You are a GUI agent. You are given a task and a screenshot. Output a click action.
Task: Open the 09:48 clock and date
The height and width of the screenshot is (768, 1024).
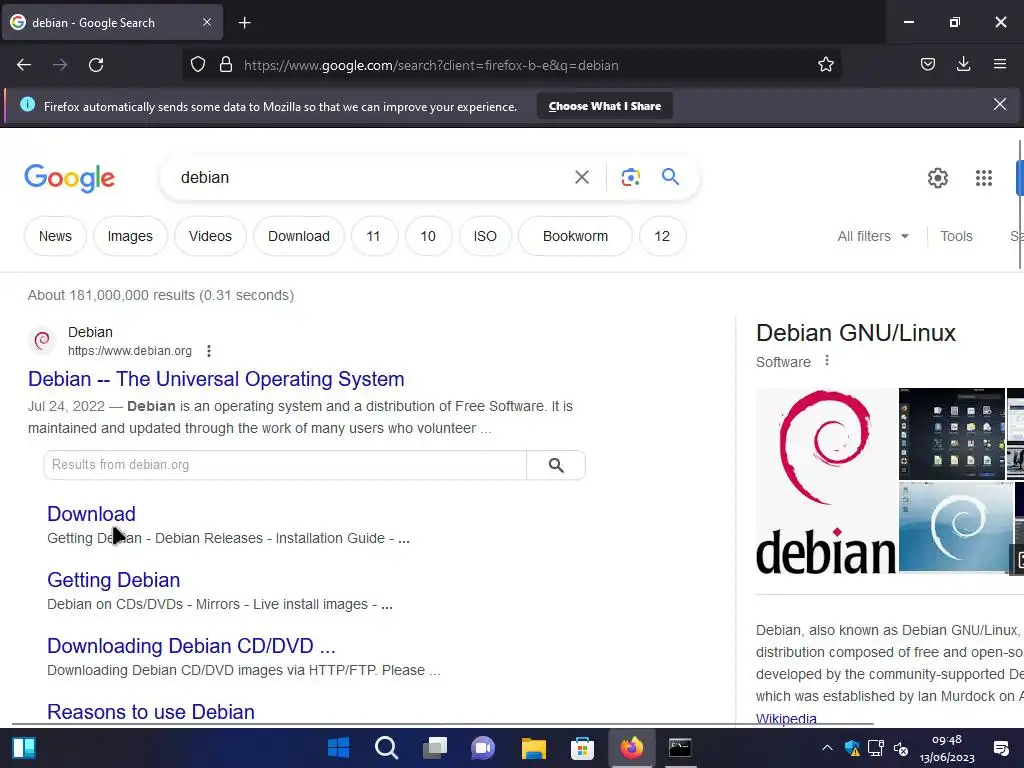(947, 748)
